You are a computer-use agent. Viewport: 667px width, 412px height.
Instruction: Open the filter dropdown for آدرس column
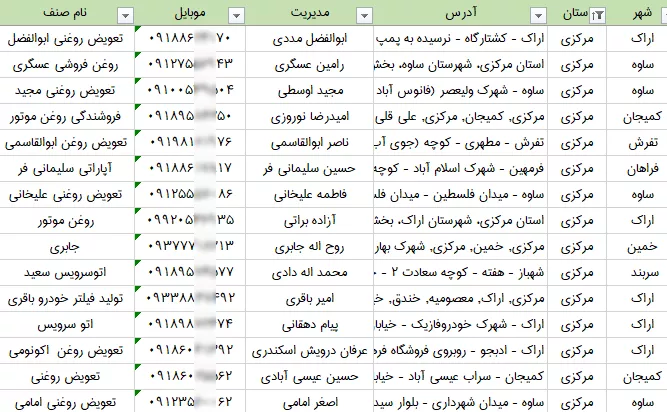[x=539, y=16]
